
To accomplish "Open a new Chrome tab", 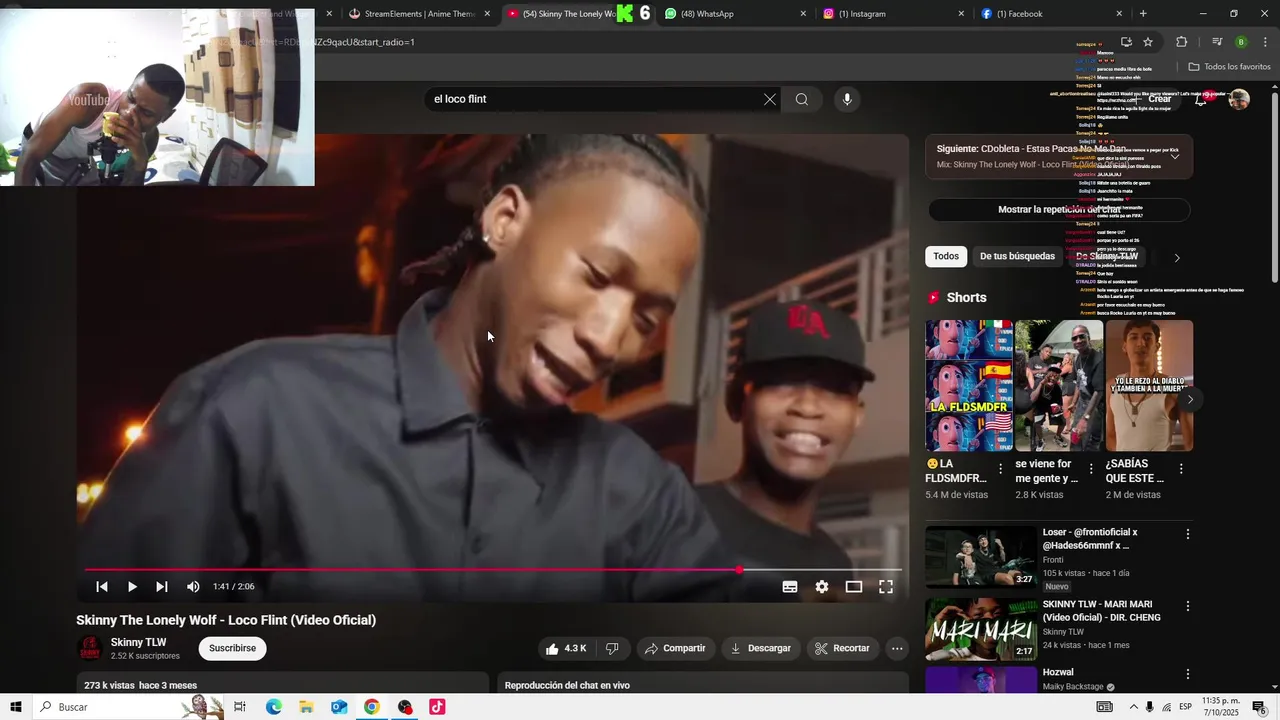I will coord(1143,14).
